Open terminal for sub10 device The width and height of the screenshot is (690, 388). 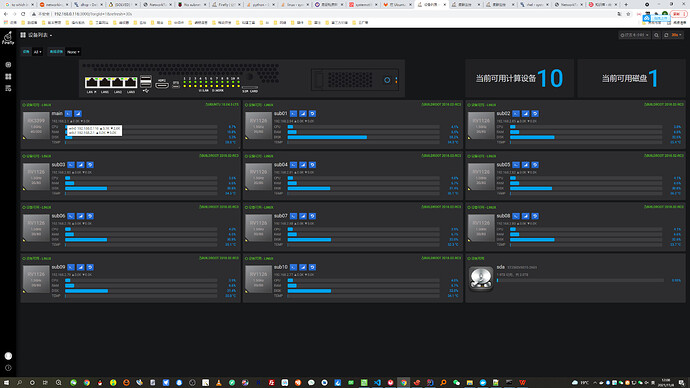click(x=294, y=267)
